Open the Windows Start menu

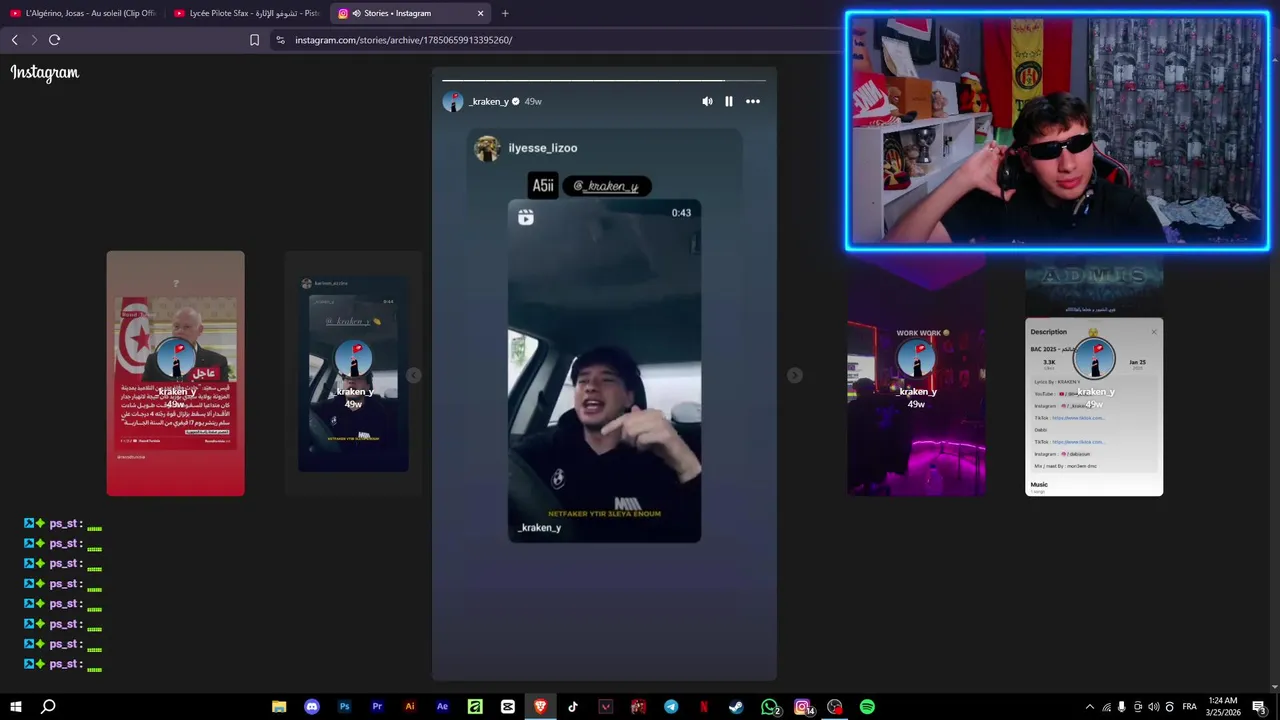click(x=15, y=707)
